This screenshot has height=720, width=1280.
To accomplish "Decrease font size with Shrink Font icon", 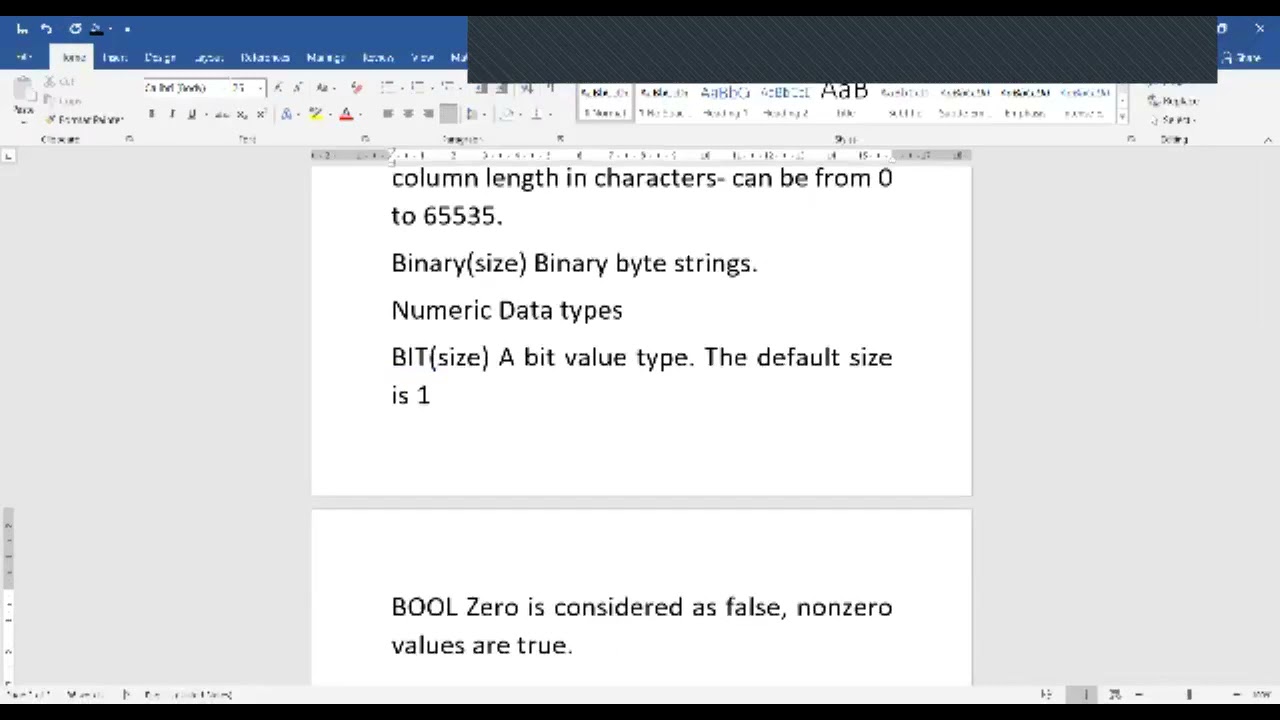I will 297,88.
